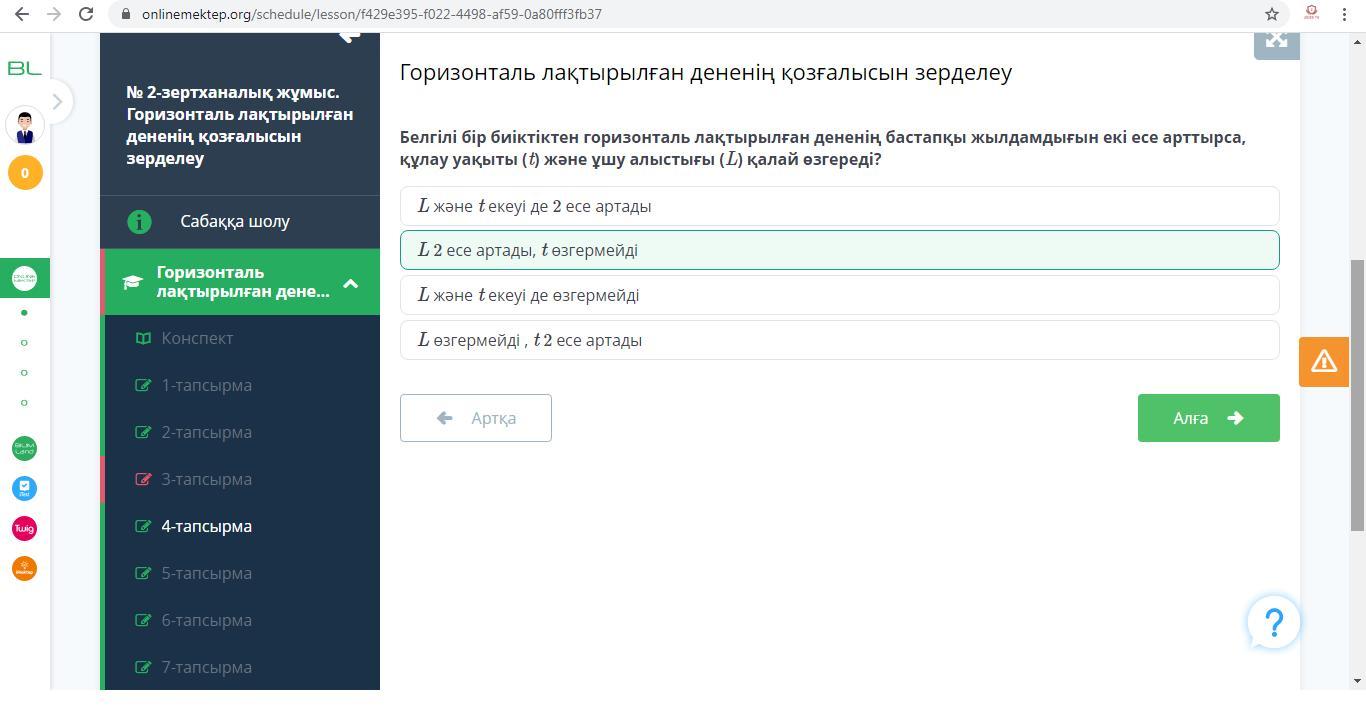Open 6-тапсырма
The height and width of the screenshot is (728, 1366).
(206, 620)
